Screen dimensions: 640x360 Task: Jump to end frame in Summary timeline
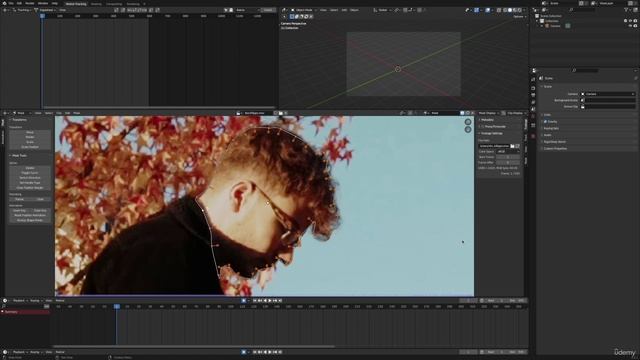280,300
